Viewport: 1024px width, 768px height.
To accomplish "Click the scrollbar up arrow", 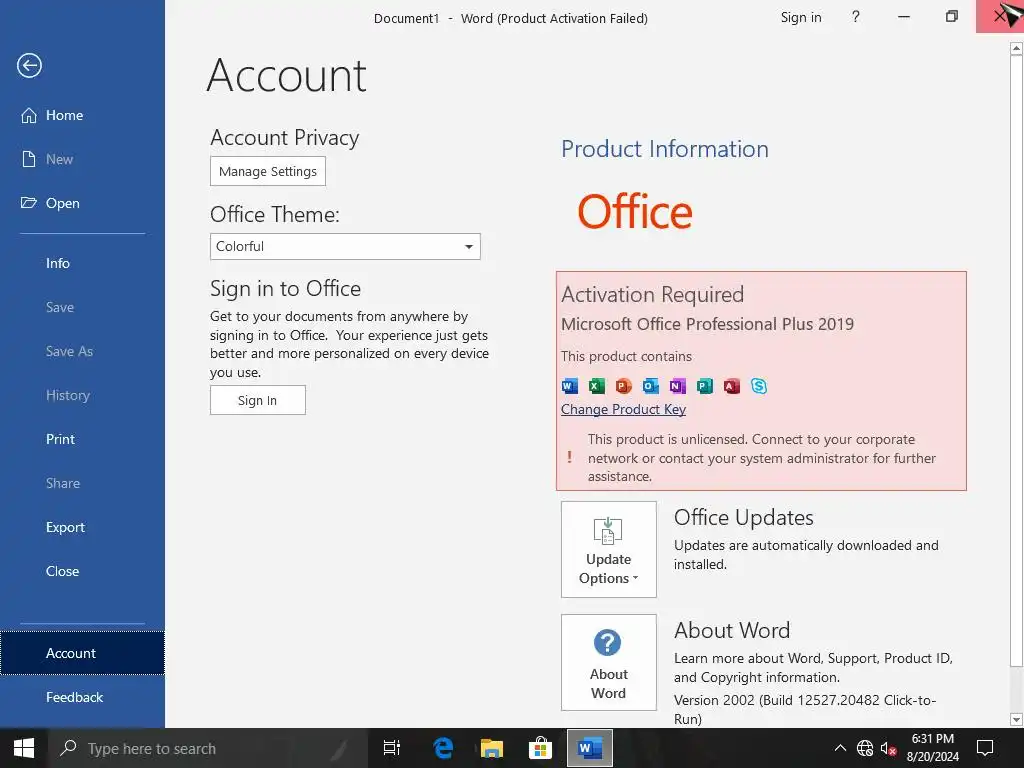I will [x=1016, y=48].
